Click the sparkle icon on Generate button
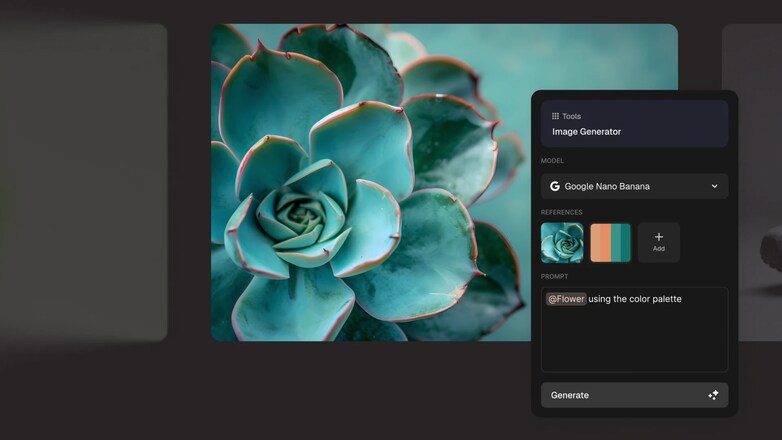782x440 pixels. tap(713, 395)
